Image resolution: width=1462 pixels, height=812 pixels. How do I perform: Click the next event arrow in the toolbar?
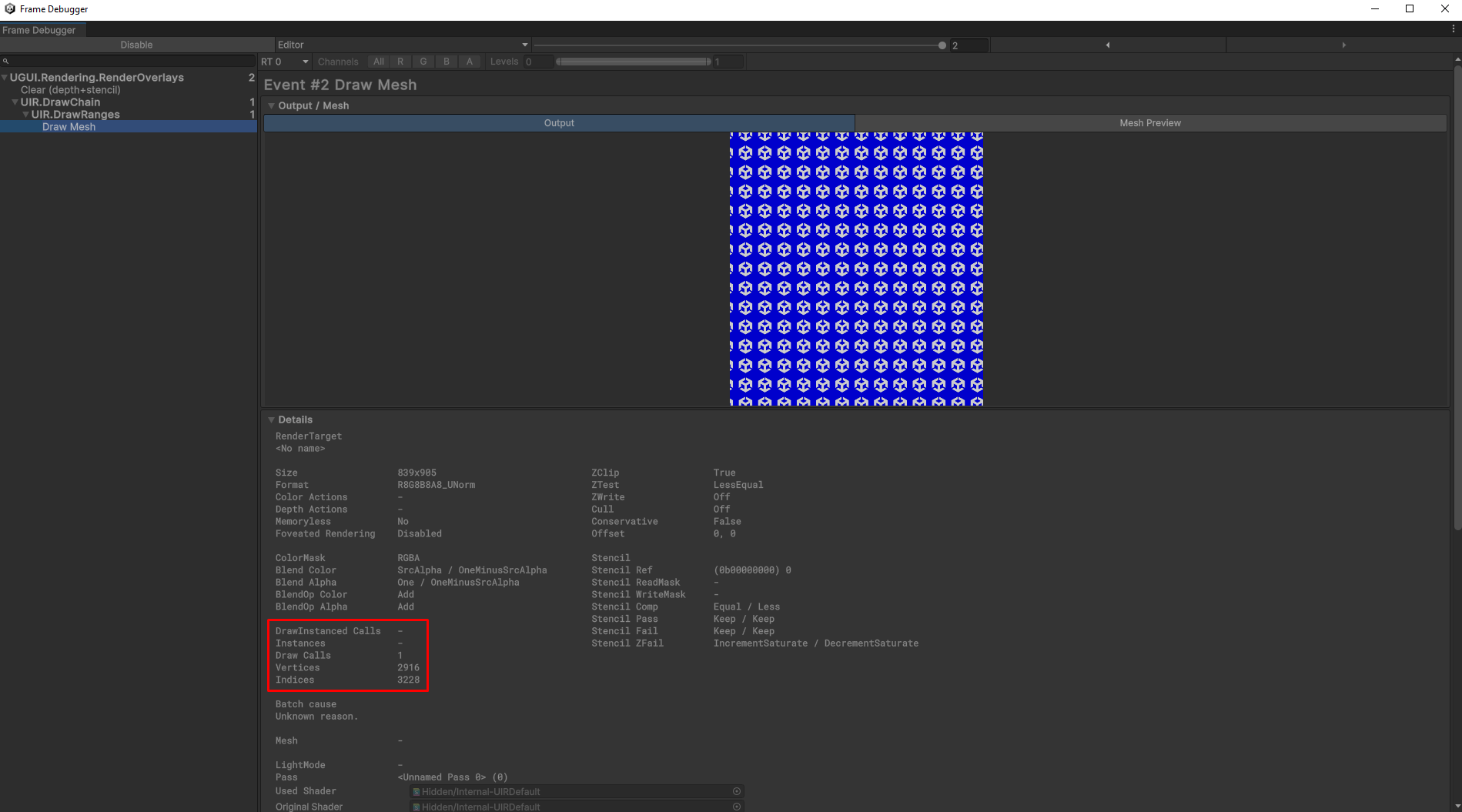1343,45
